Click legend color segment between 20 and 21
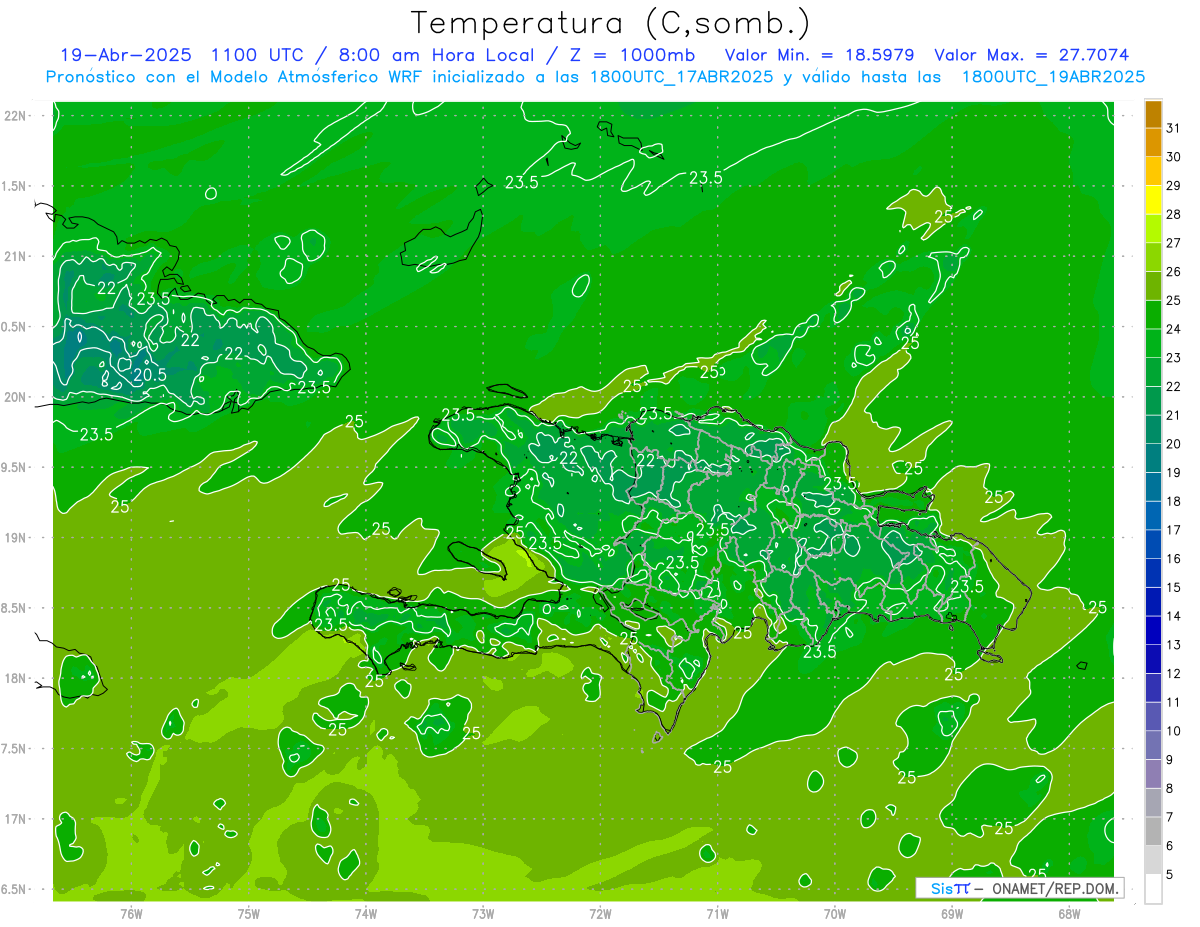Viewport: 1200px width, 927px height. coord(1153,430)
